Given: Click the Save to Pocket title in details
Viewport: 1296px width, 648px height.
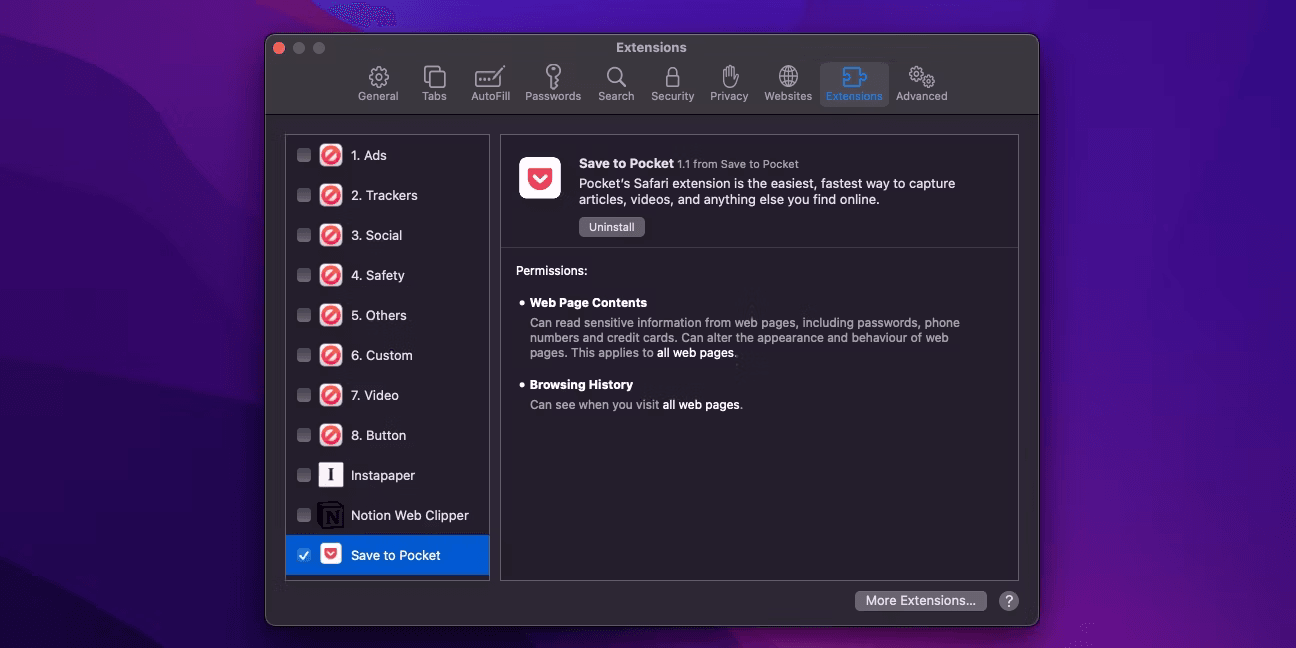Looking at the screenshot, I should tap(626, 163).
